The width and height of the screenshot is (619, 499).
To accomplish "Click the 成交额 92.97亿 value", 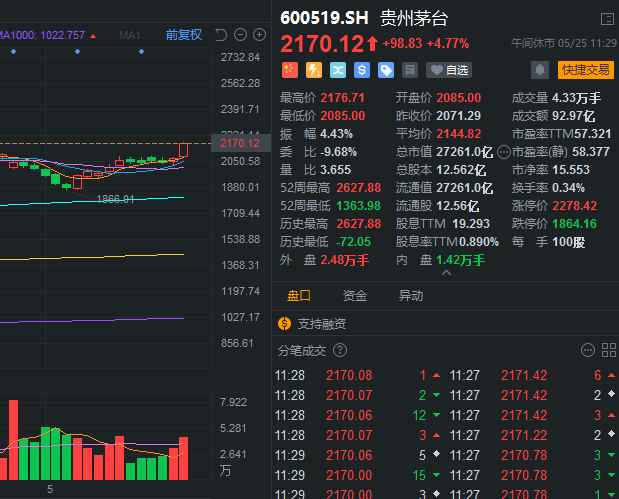I will click(x=573, y=116).
